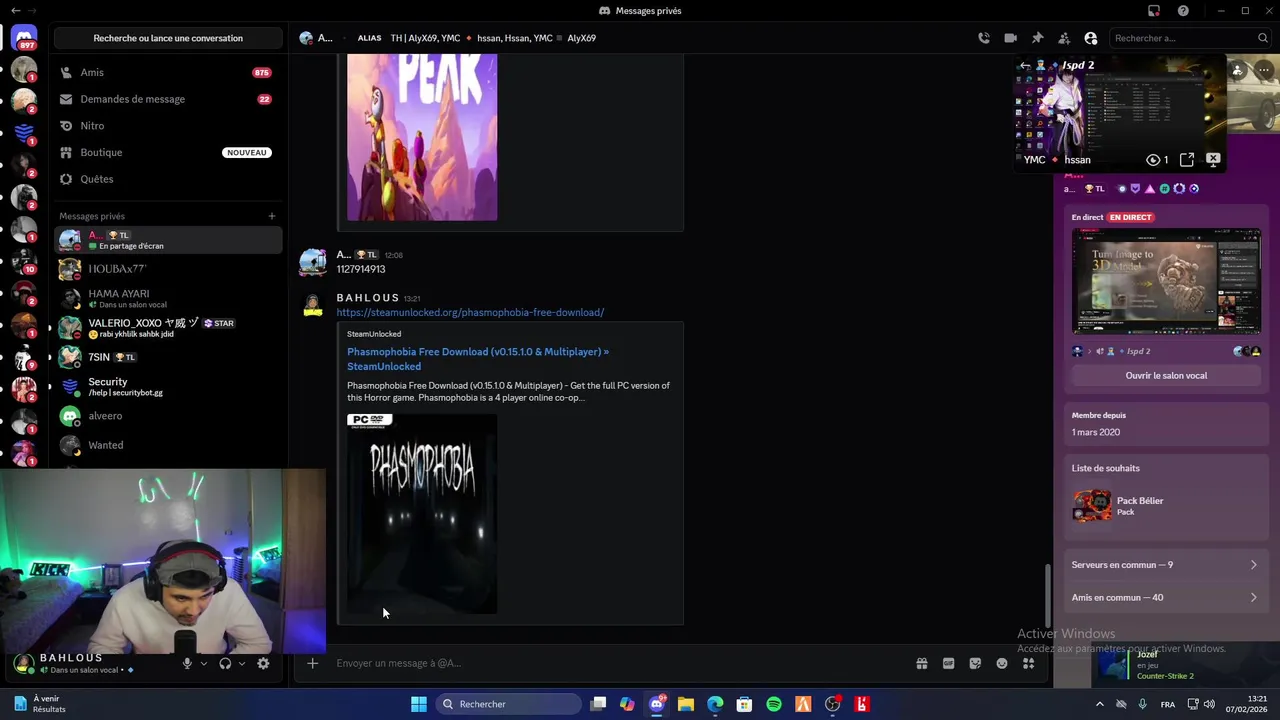This screenshot has height=720, width=1280.
Task: Open conversation with Wanted
Action: tap(168, 445)
